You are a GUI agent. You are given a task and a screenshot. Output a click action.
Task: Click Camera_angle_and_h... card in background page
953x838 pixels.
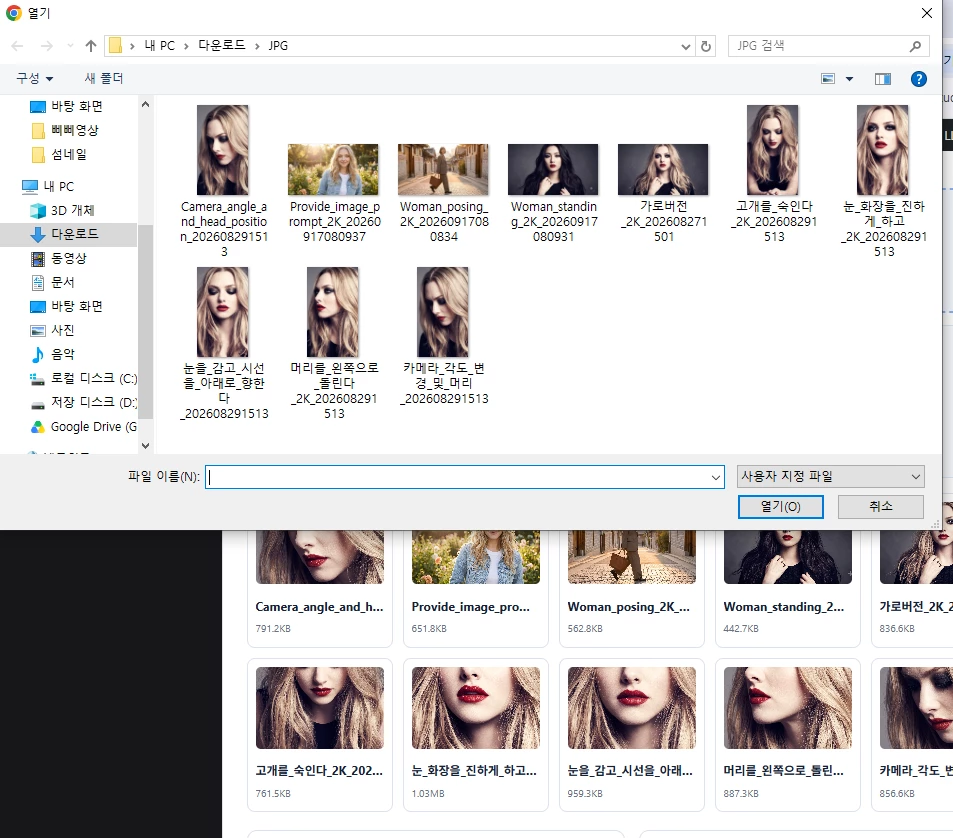pyautogui.click(x=320, y=588)
